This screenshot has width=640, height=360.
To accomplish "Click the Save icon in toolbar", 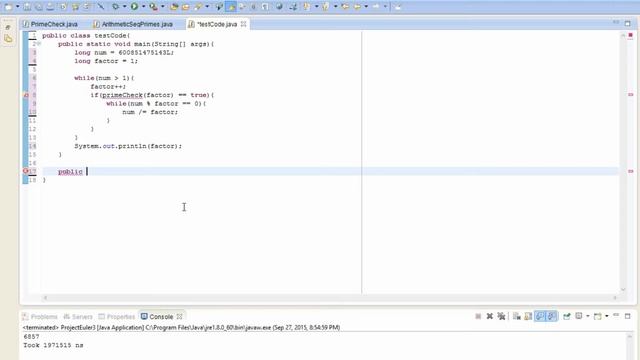I will coord(27,7).
